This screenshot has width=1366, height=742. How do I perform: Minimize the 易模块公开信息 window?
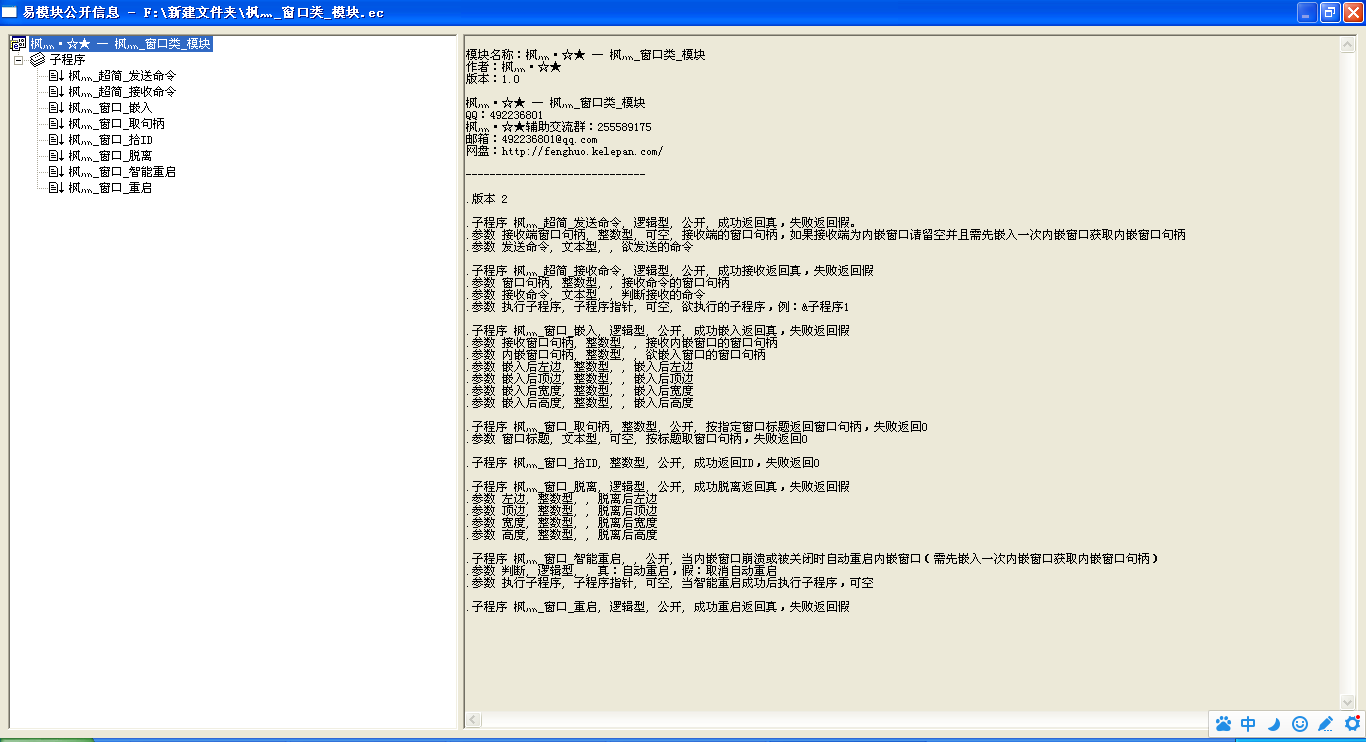1307,12
